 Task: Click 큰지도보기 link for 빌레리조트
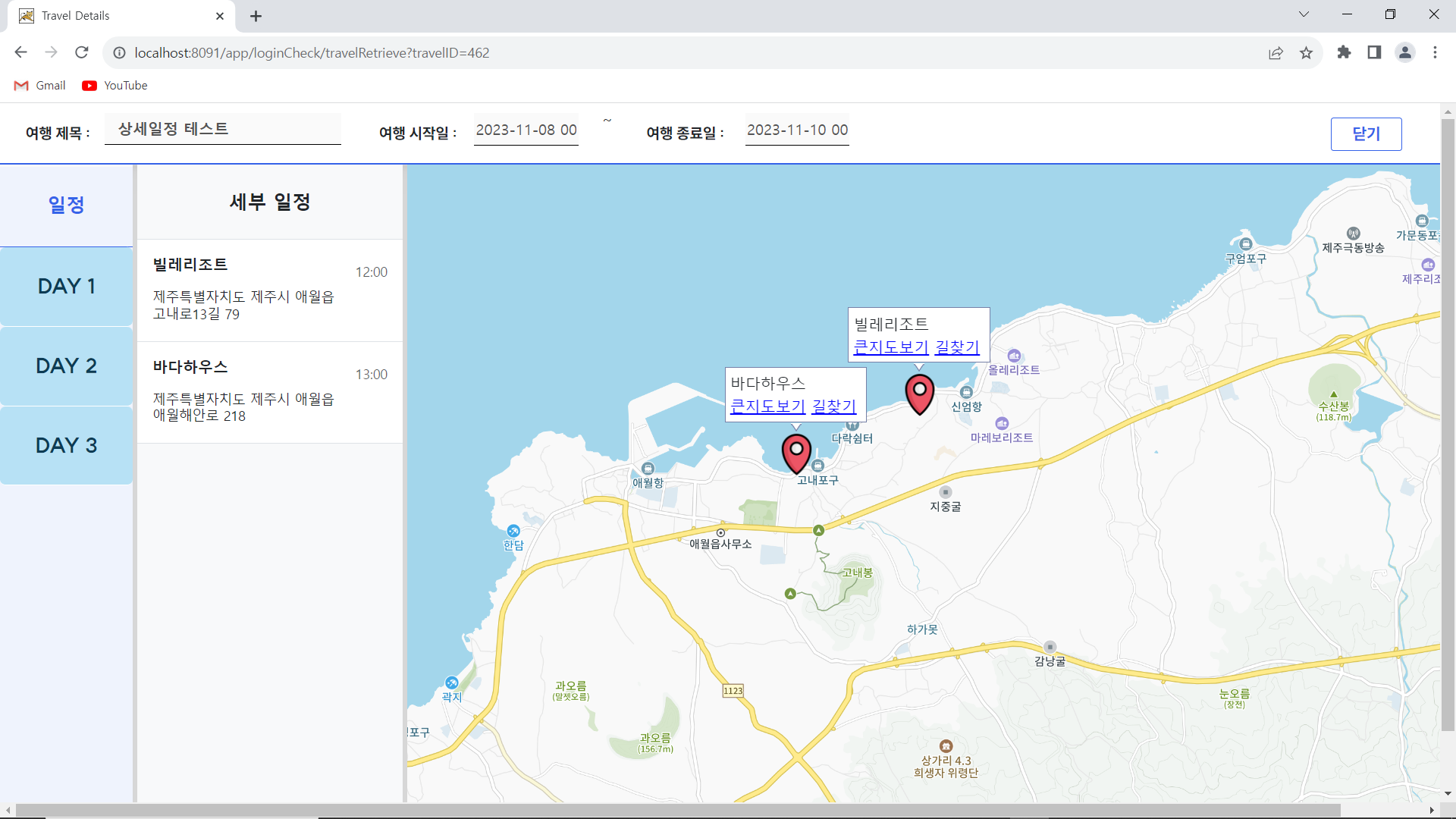(890, 347)
